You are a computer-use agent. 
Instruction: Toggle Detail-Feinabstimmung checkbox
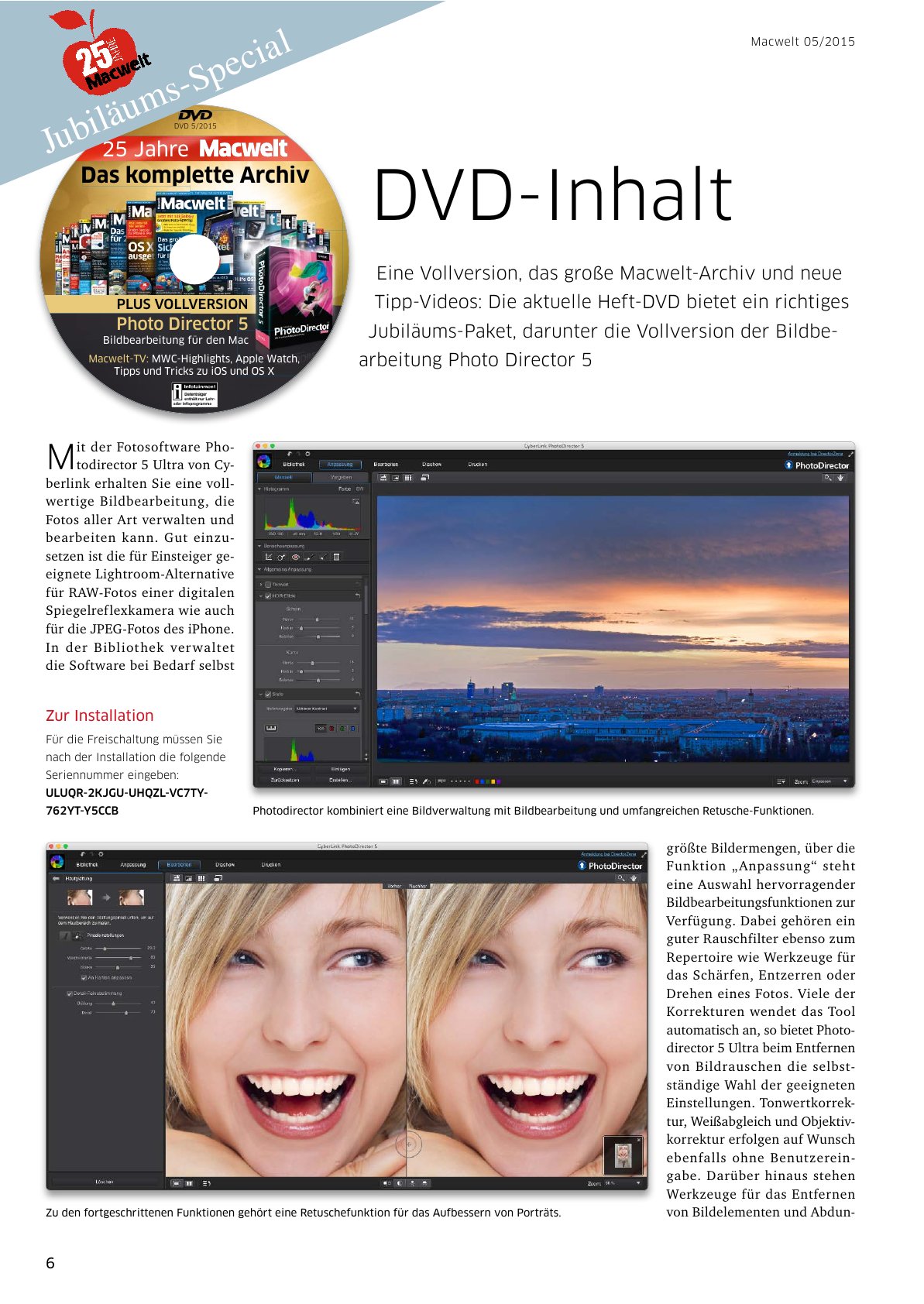(70, 993)
